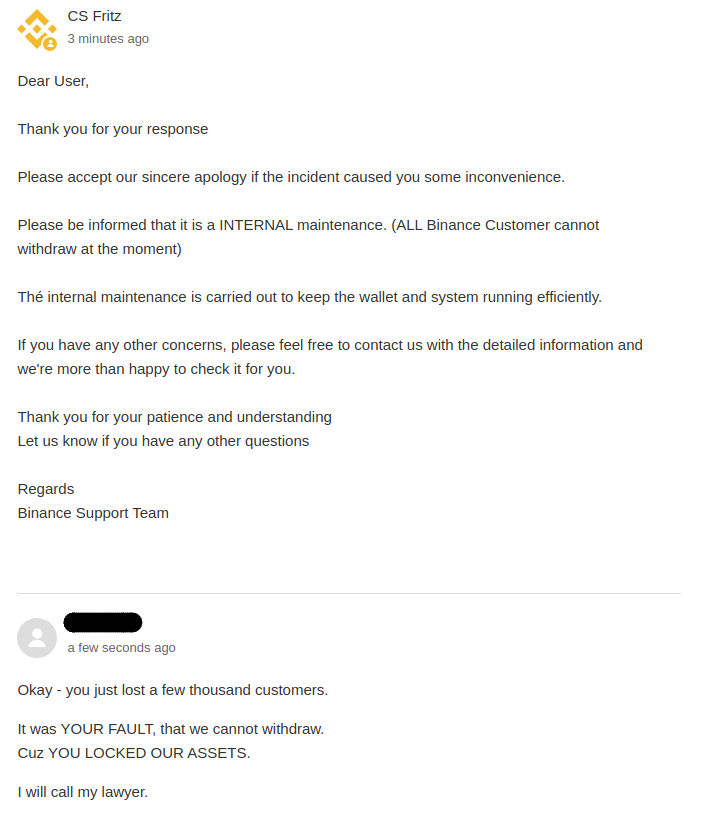Click the "If you have any other concerns" paragraph
This screenshot has width=721, height=824.
point(330,357)
